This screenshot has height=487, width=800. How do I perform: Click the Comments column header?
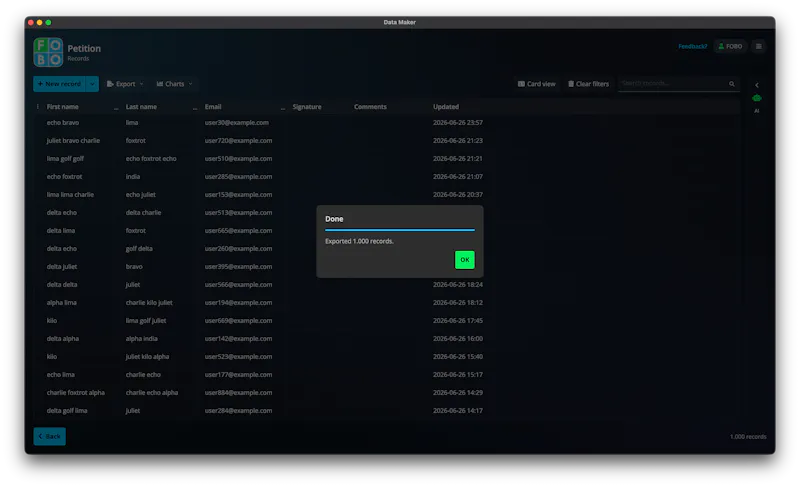[370, 107]
